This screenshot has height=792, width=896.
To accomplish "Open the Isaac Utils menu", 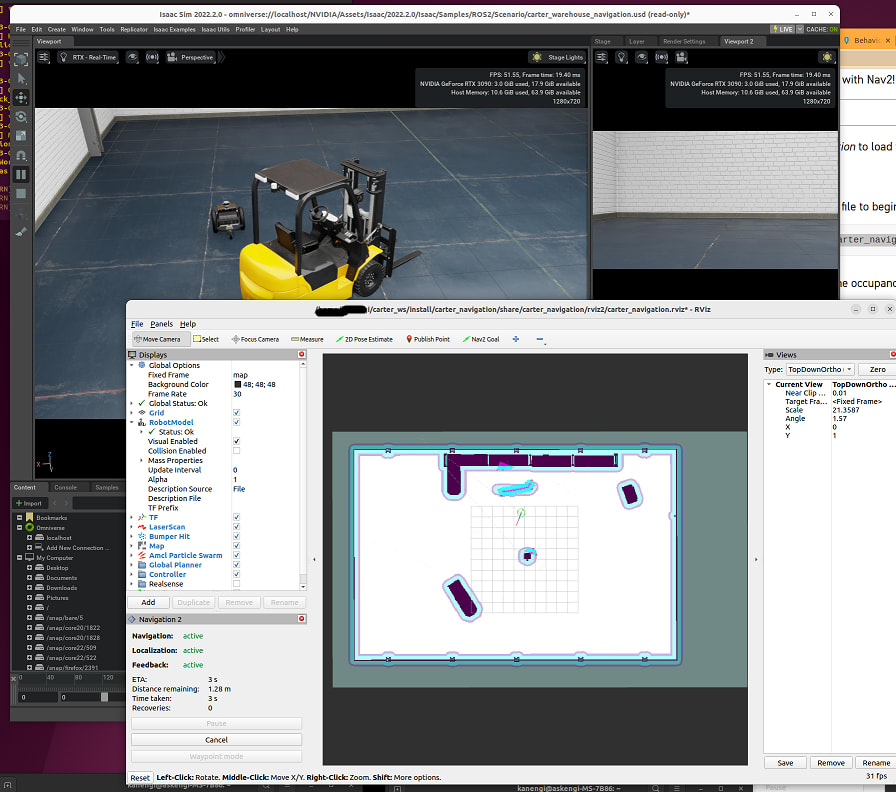I will (215, 29).
